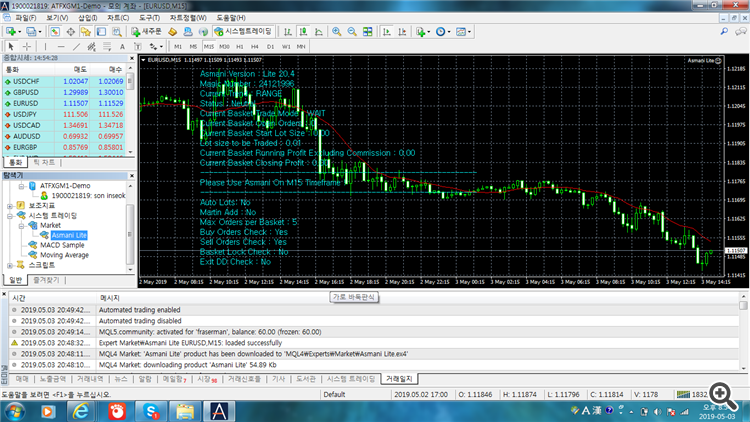Toggle the Data Window crosshair-target icon
This screenshot has width=750, height=422.
pyautogui.click(x=70, y=32)
